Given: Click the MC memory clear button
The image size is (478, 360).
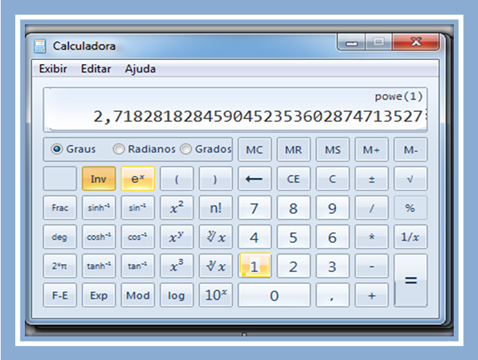Looking at the screenshot, I should tap(255, 149).
